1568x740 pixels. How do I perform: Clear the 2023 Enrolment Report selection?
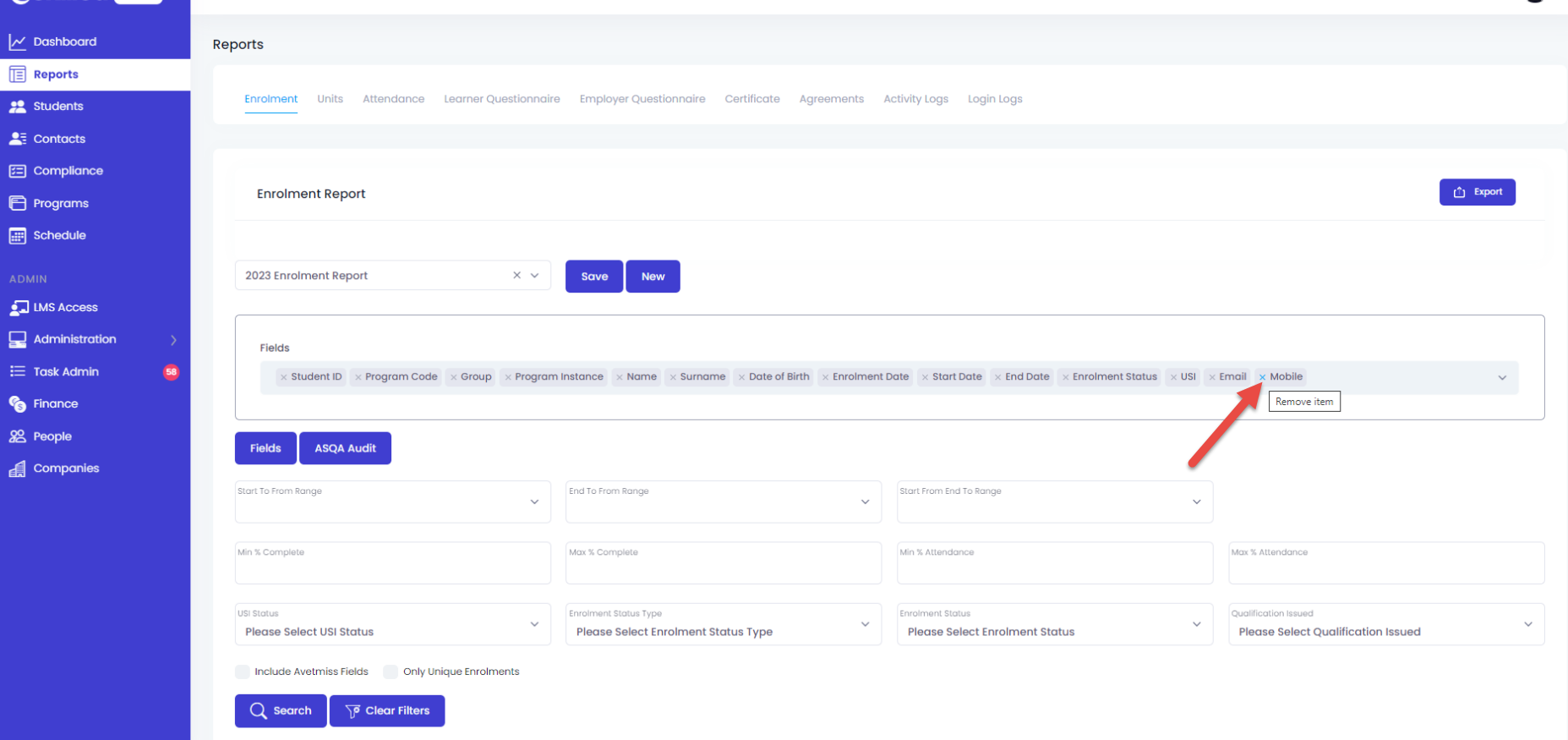516,276
